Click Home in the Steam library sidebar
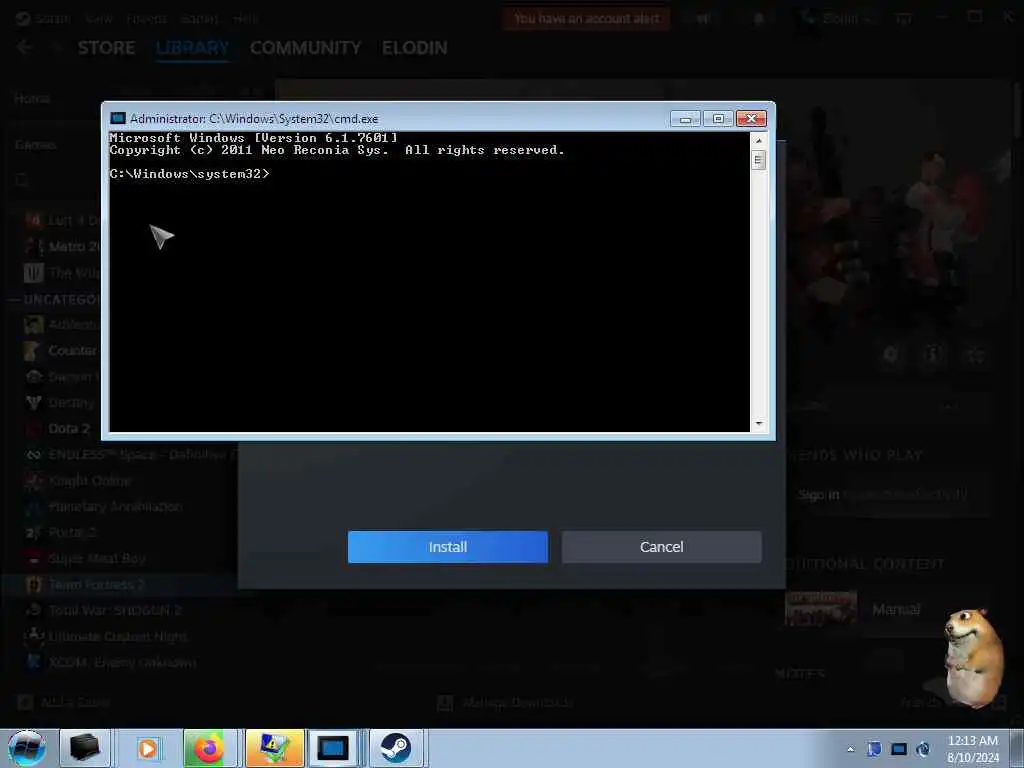This screenshot has width=1024, height=768. [32, 99]
